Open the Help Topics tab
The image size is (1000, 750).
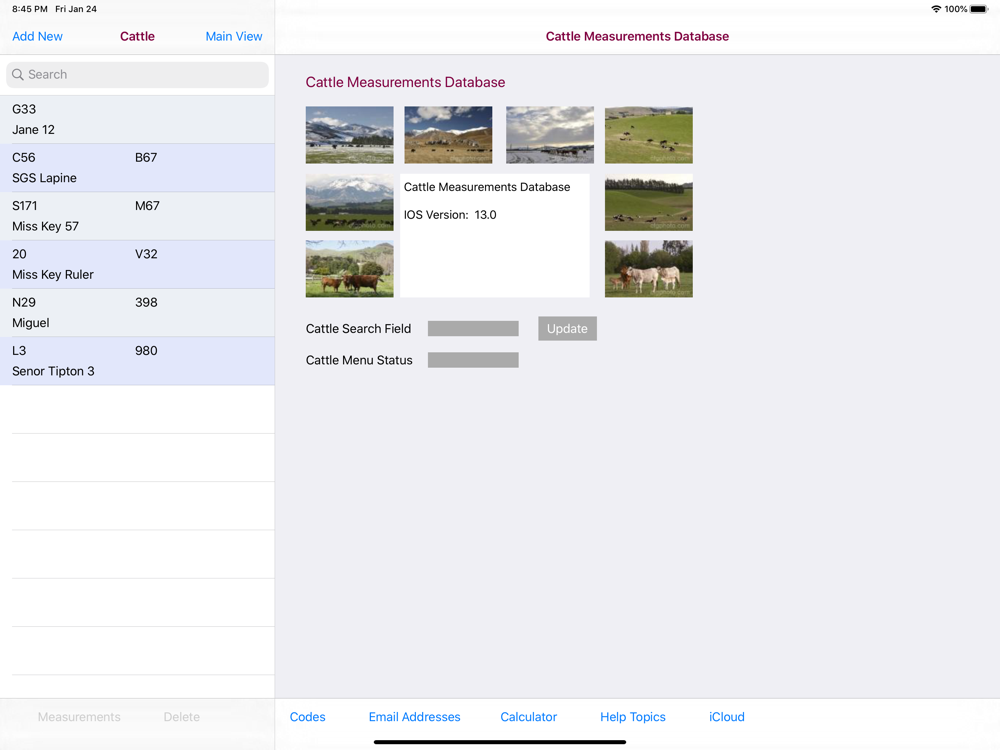633,717
